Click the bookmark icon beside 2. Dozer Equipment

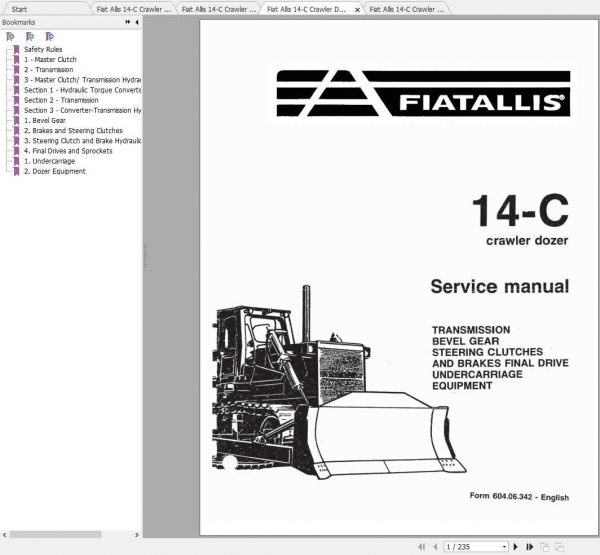(16, 171)
